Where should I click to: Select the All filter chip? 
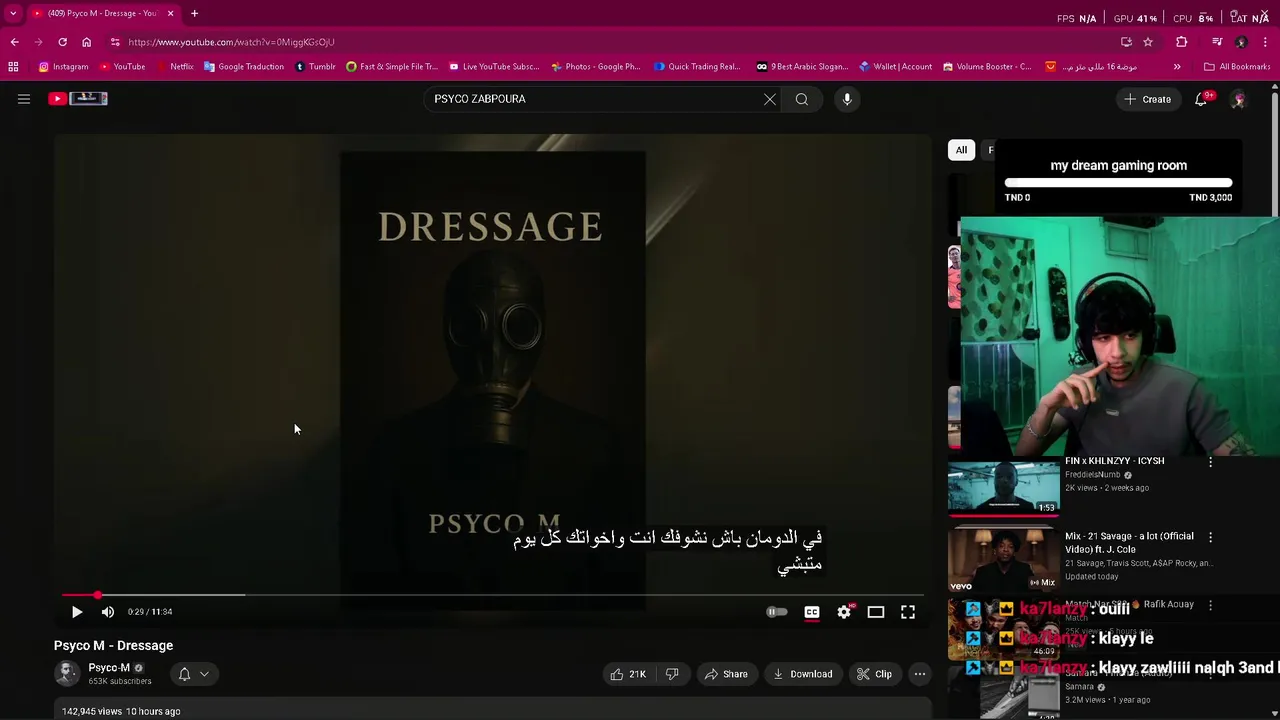pos(961,150)
